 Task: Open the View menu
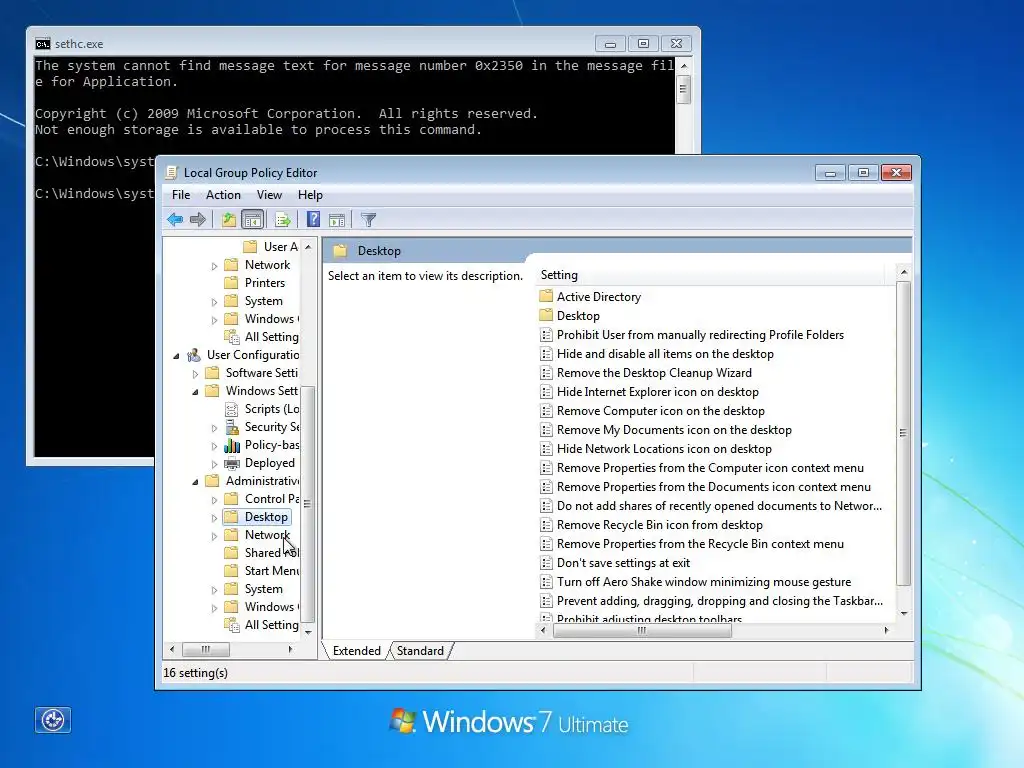point(269,195)
